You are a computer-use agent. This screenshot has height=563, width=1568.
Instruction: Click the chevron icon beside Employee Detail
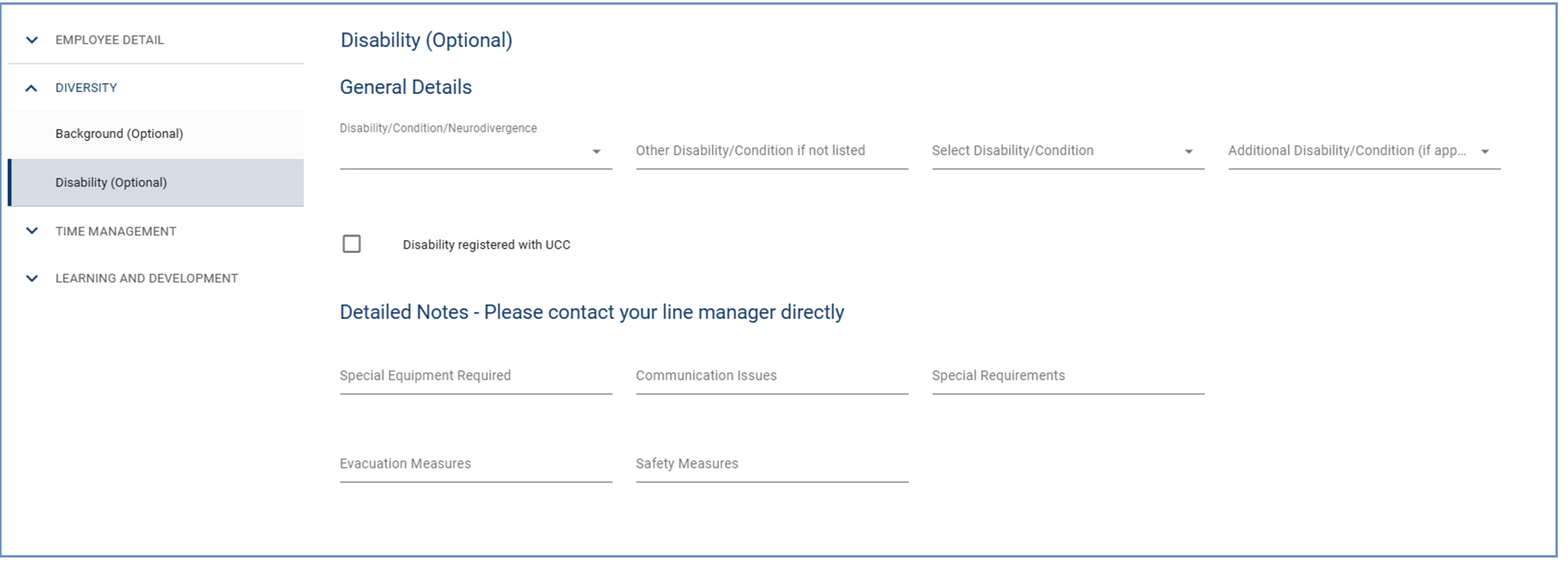(31, 39)
